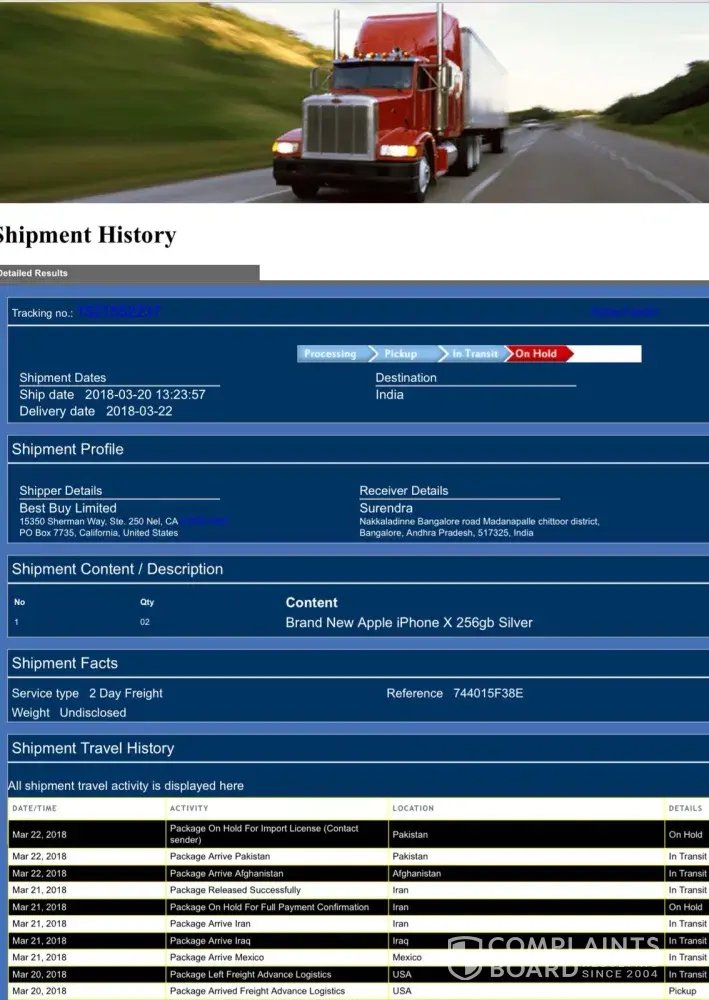709x1000 pixels.
Task: Click the receiver name Surendra
Action: click(386, 508)
